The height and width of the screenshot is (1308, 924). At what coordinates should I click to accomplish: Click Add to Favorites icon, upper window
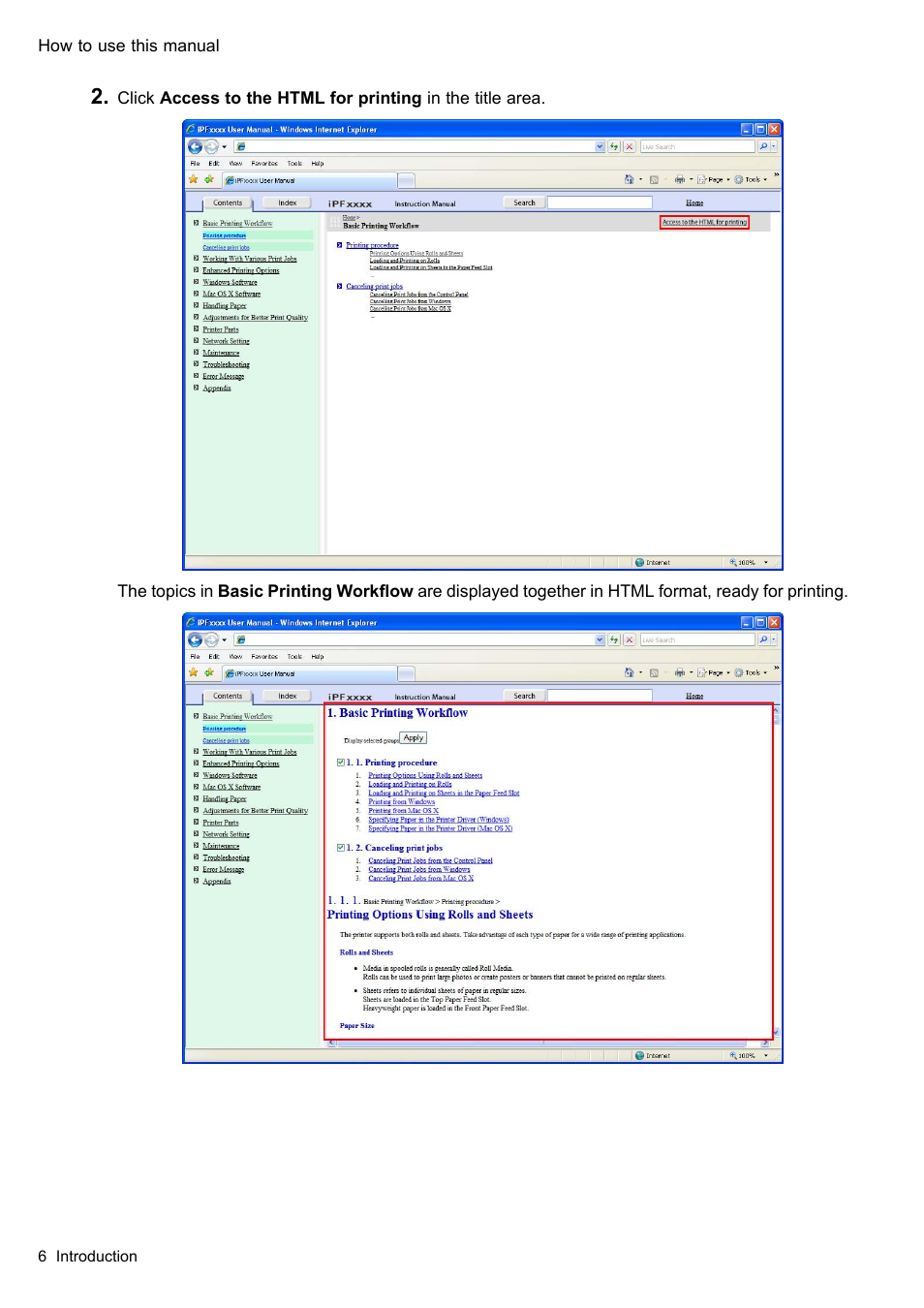[208, 179]
